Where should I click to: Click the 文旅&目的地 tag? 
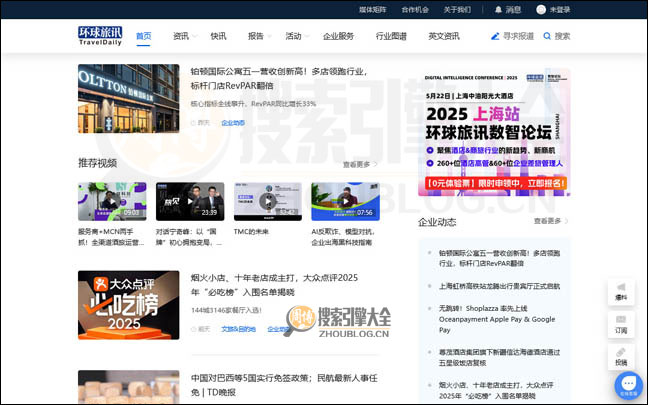click(x=238, y=329)
